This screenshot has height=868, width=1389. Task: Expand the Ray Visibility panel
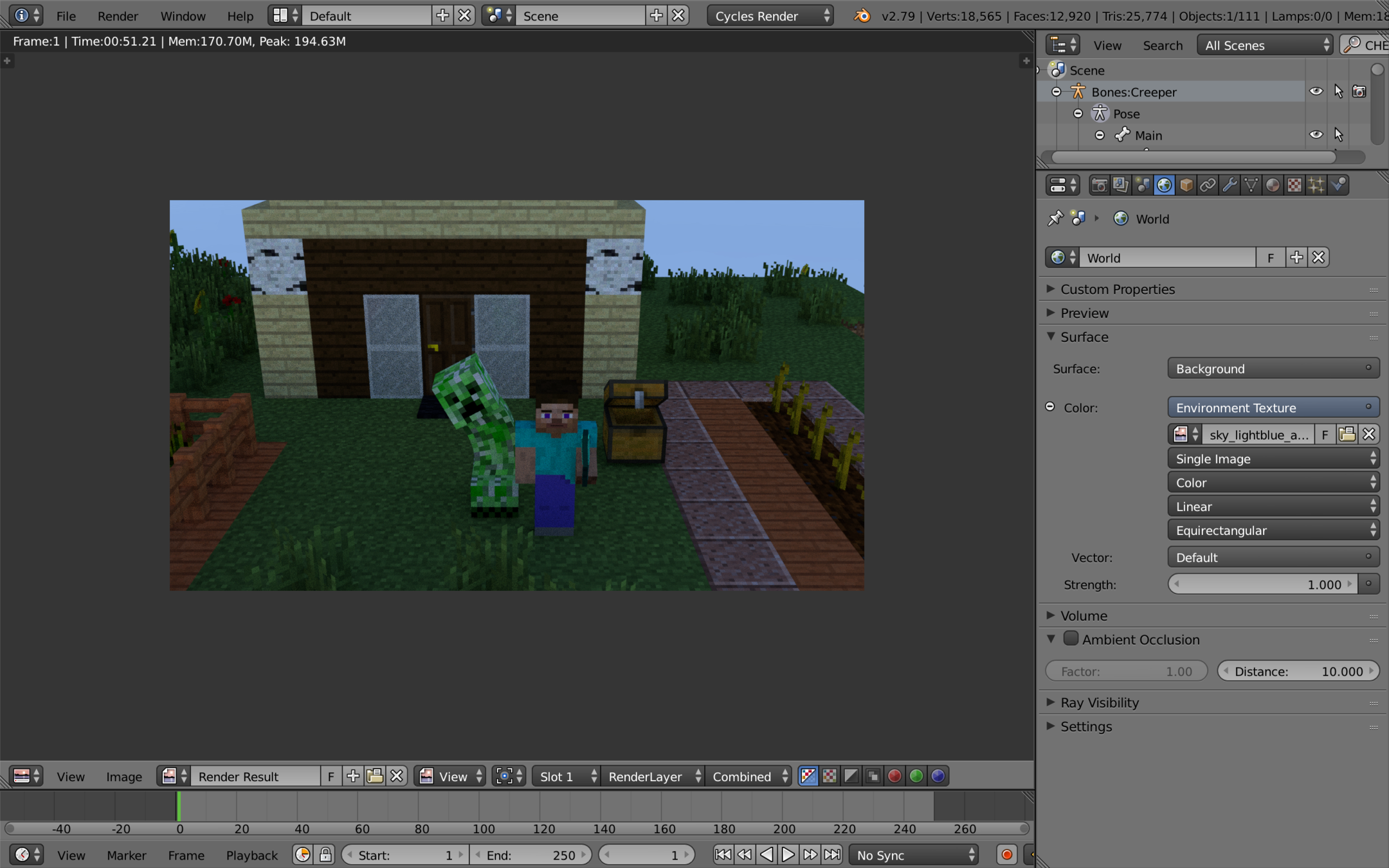(1100, 702)
